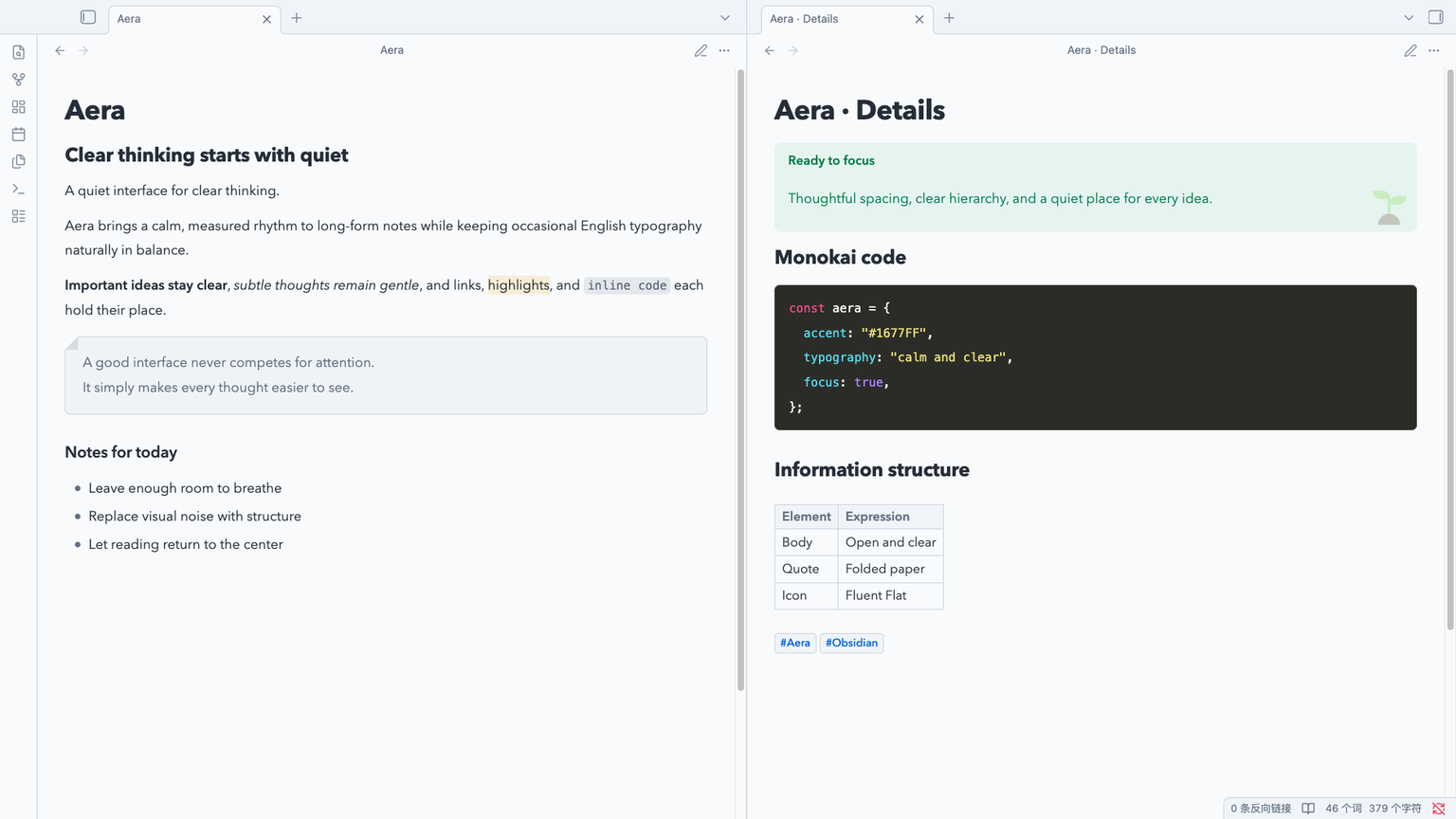
Task: Click the left pane vertical scrollbar
Action: [740, 379]
